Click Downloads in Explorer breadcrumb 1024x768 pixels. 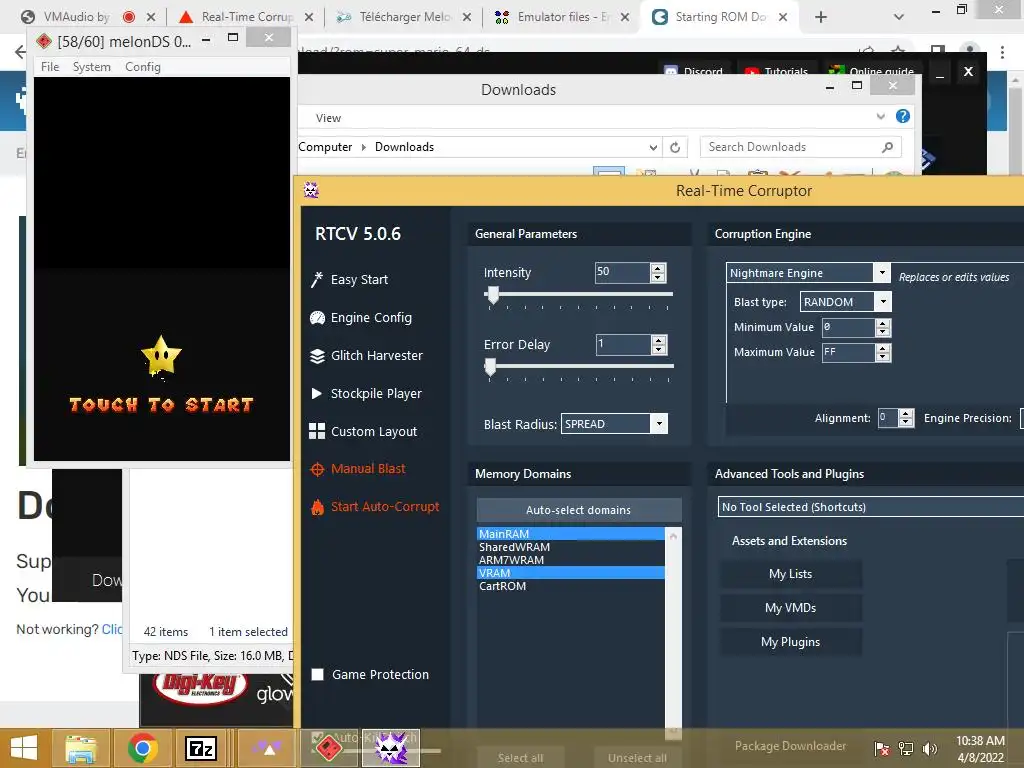404,147
